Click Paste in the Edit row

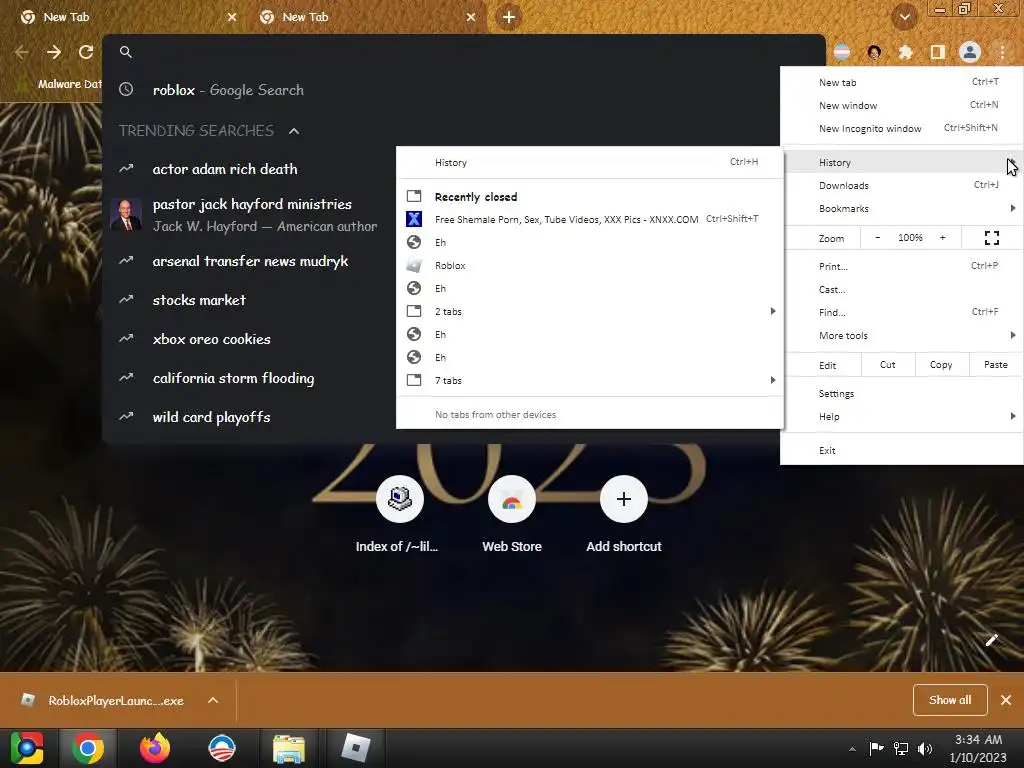coord(995,365)
